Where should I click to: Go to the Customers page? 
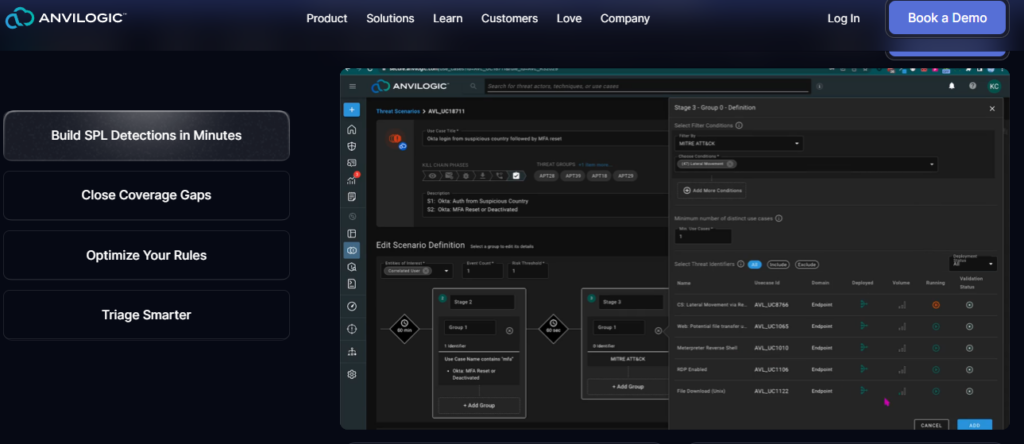509,18
